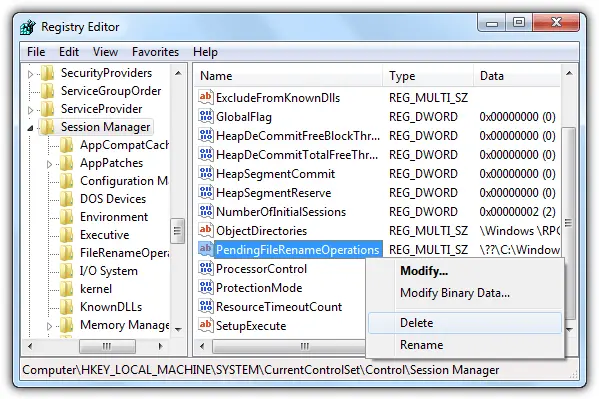Click the ServiceGroupOrder folder icon
The height and width of the screenshot is (399, 599).
click(48, 91)
